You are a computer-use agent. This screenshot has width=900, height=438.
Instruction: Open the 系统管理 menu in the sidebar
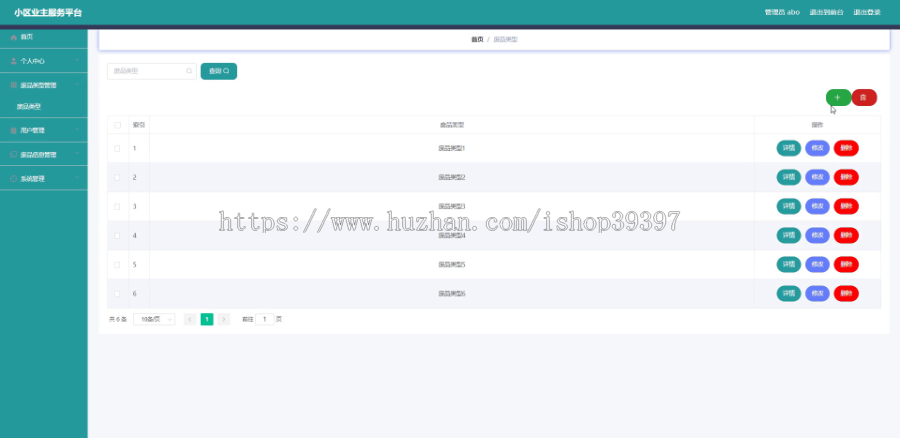44,179
